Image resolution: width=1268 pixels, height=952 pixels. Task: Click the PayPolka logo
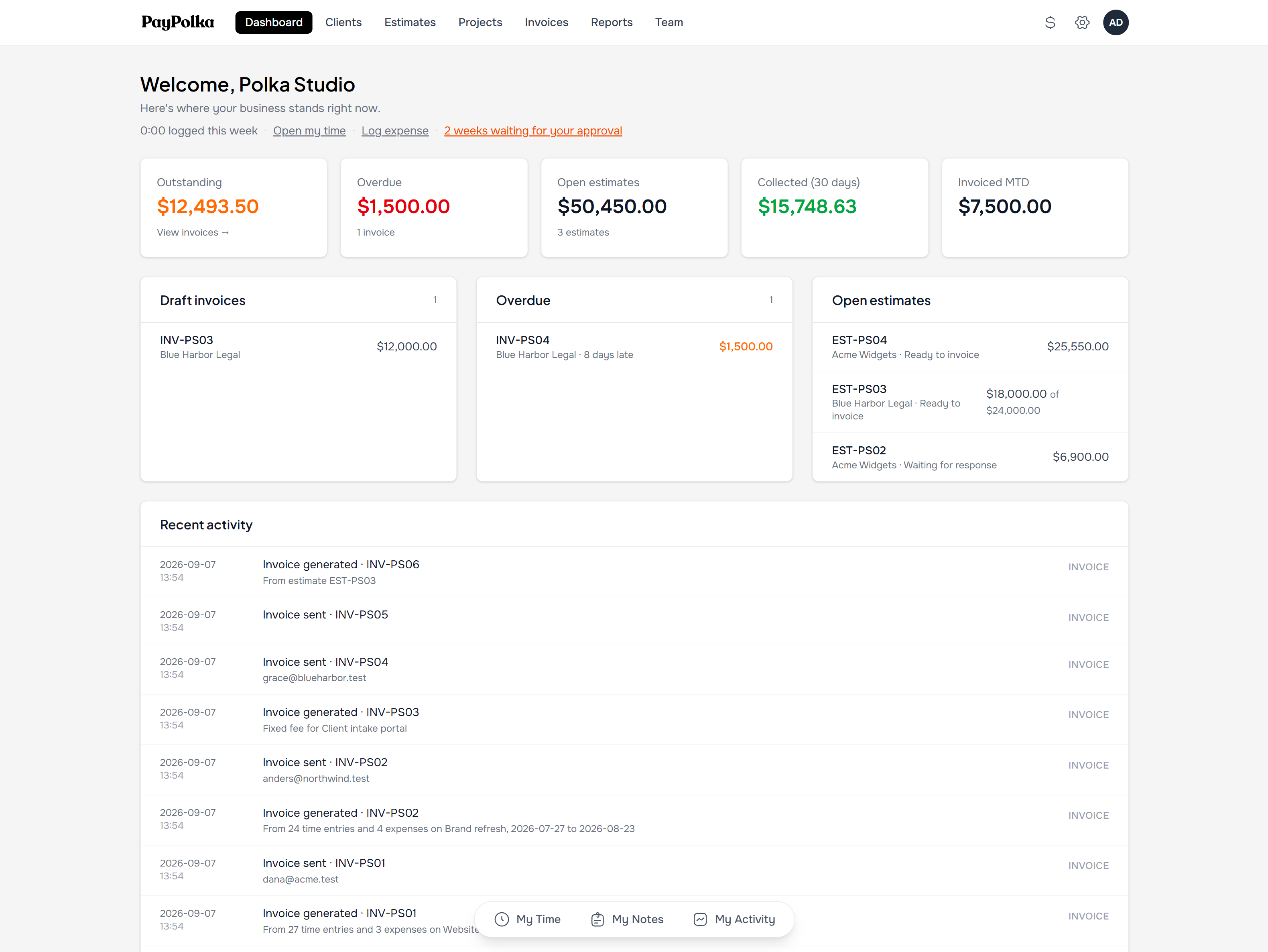pyautogui.click(x=178, y=22)
